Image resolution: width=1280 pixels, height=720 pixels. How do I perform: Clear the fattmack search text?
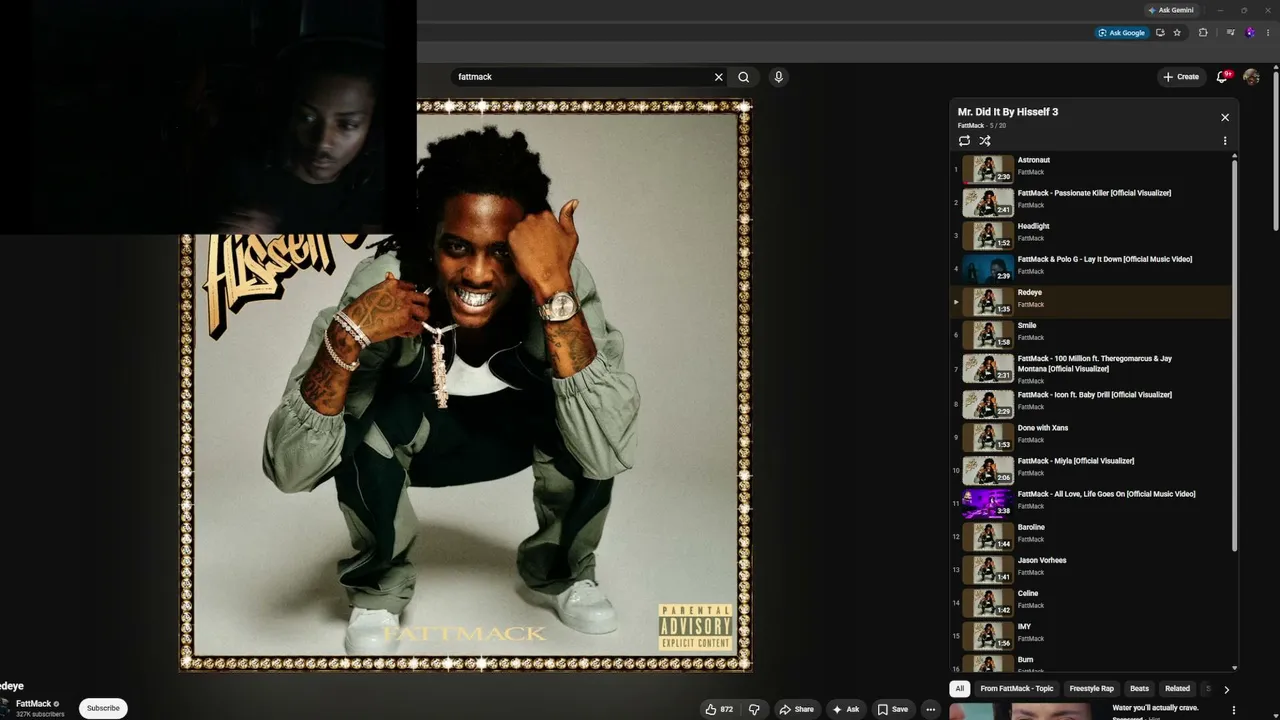[718, 77]
